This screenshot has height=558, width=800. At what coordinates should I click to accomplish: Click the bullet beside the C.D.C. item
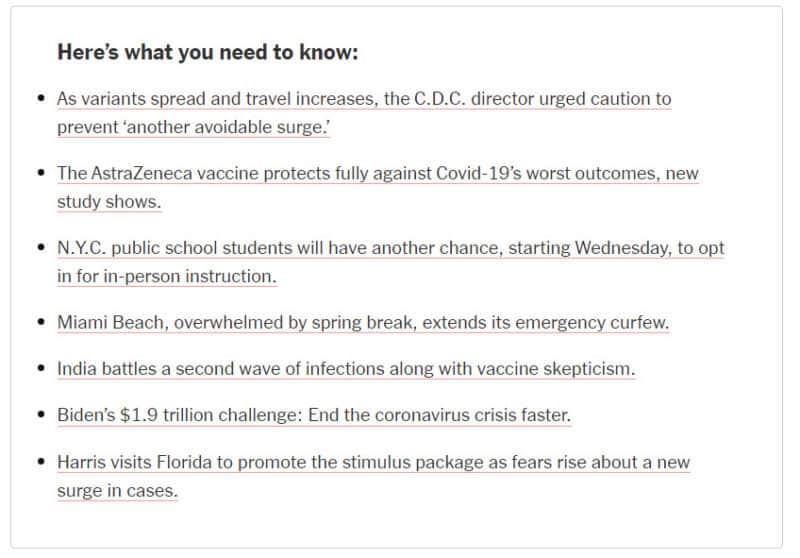pyautogui.click(x=41, y=97)
